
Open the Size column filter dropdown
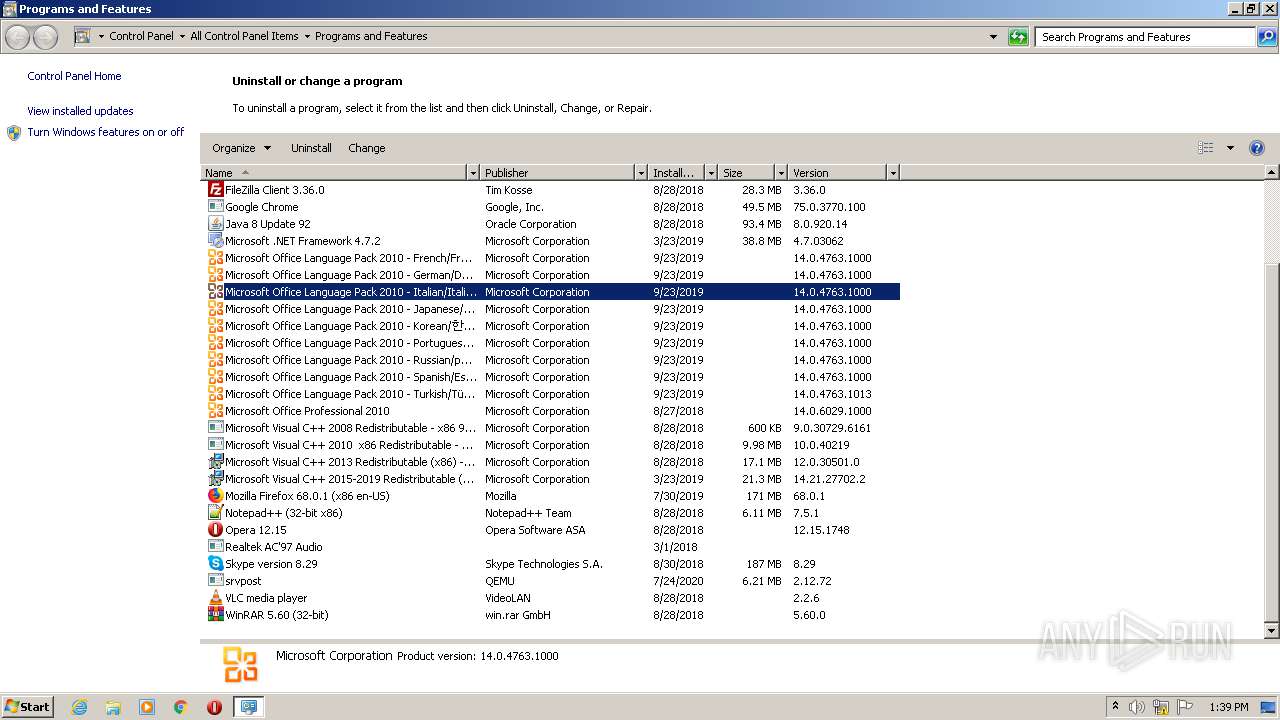pyautogui.click(x=781, y=173)
